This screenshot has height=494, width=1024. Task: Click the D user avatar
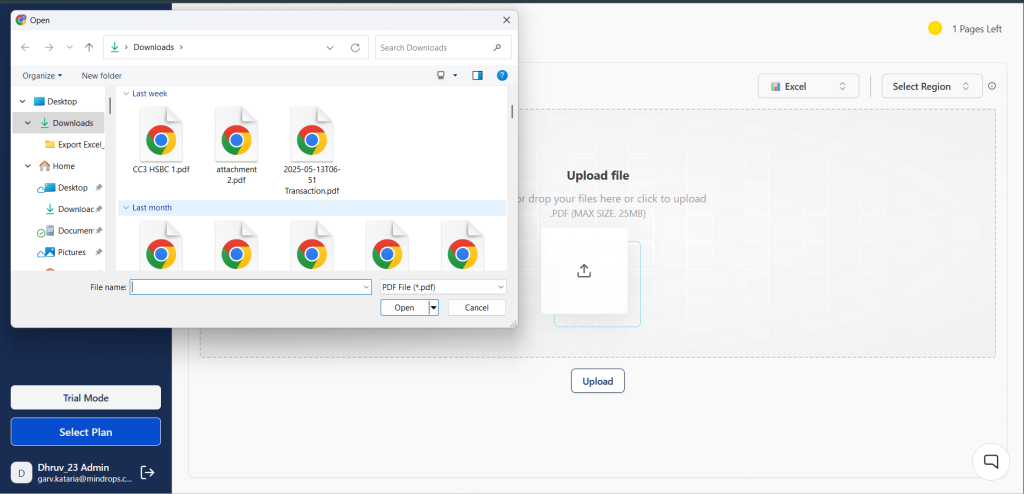pos(21,472)
